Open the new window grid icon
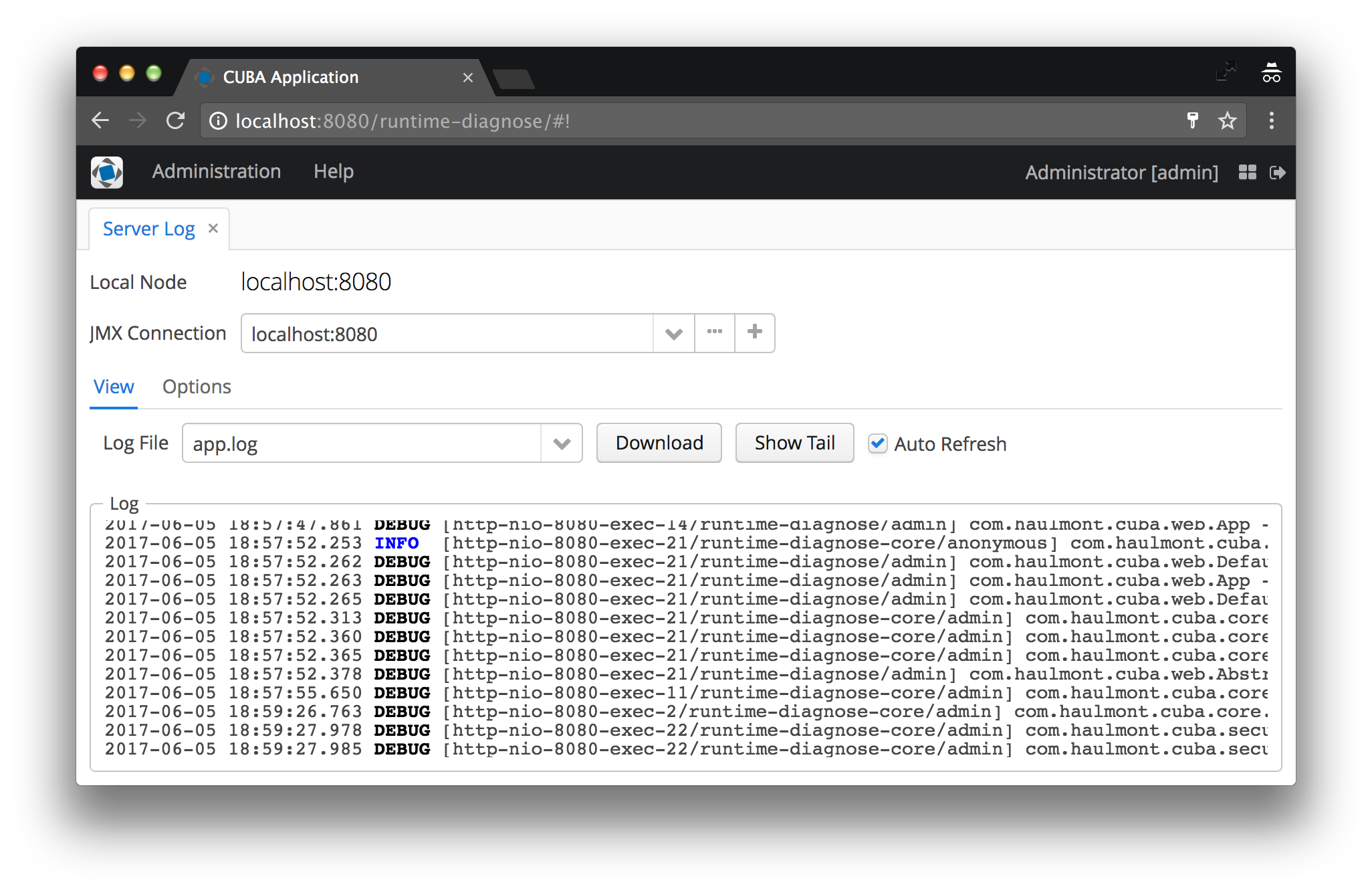Viewport: 1372px width, 891px height. click(1247, 173)
